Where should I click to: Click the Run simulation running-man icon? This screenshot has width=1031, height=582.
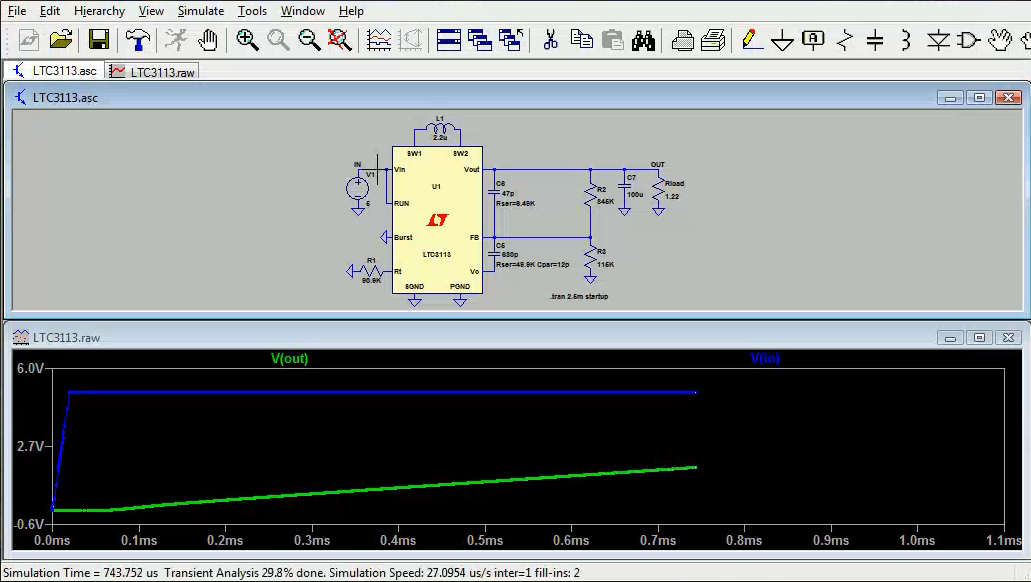(x=176, y=40)
